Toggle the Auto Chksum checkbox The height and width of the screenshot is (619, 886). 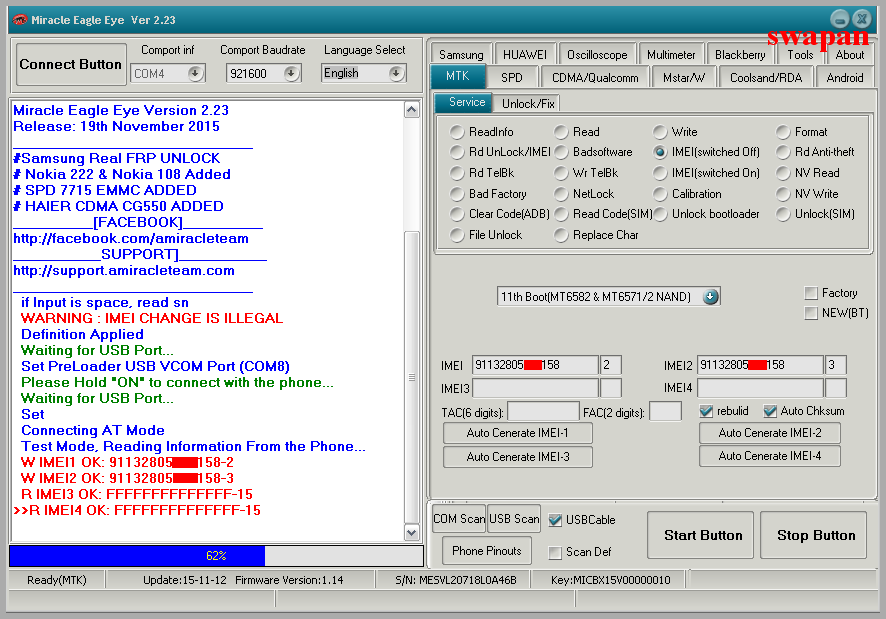[770, 411]
